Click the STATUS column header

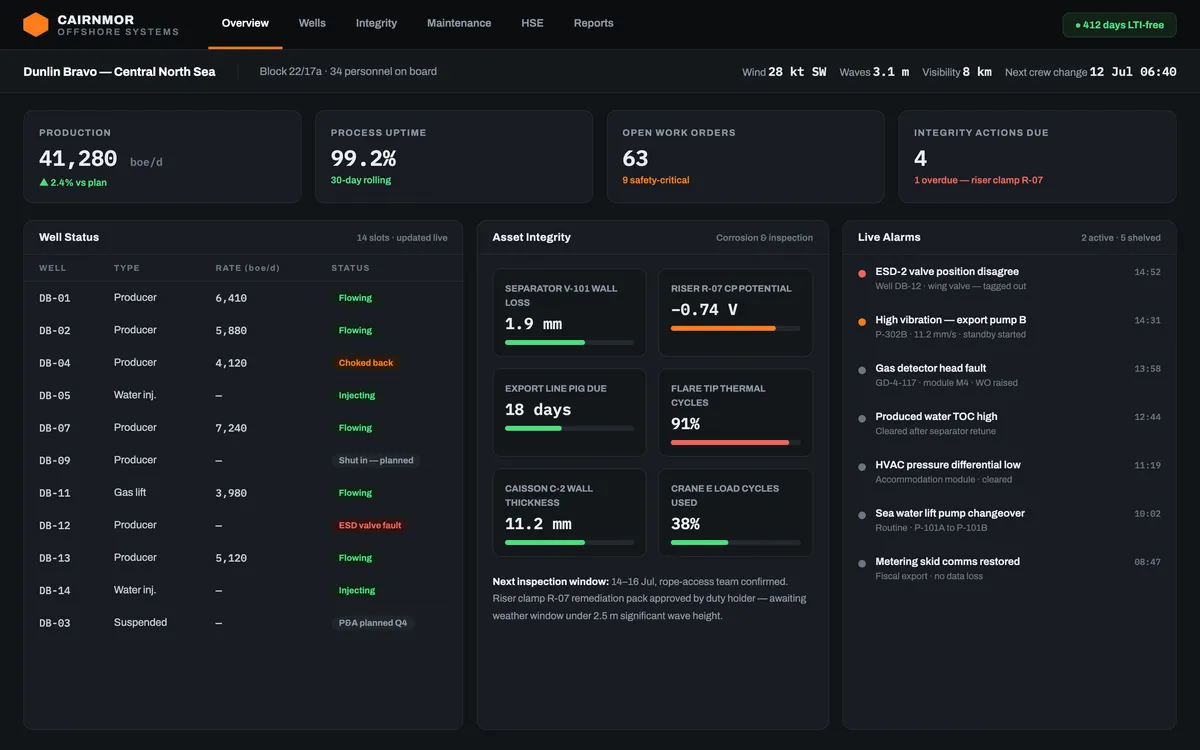(350, 268)
